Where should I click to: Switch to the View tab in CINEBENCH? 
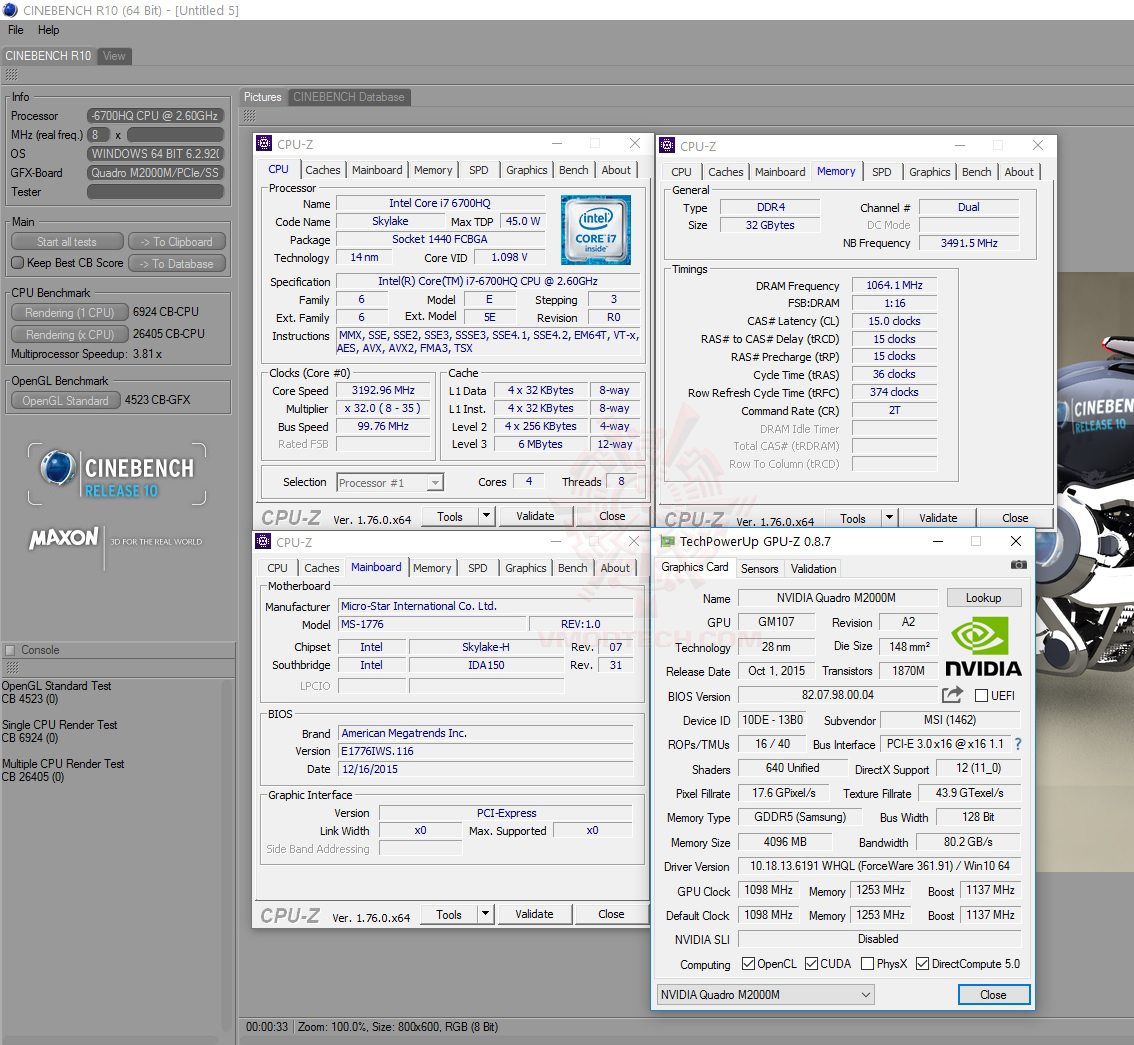coord(114,56)
